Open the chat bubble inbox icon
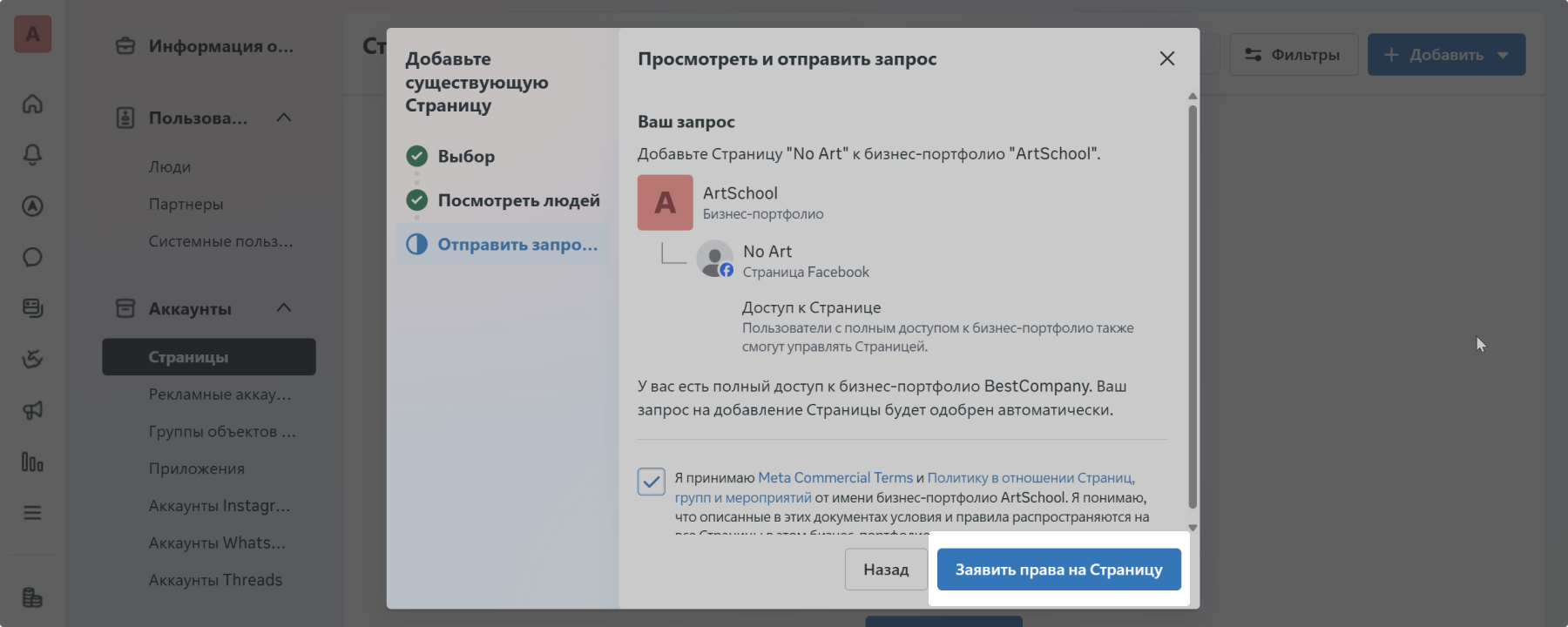1568x627 pixels. click(32, 257)
